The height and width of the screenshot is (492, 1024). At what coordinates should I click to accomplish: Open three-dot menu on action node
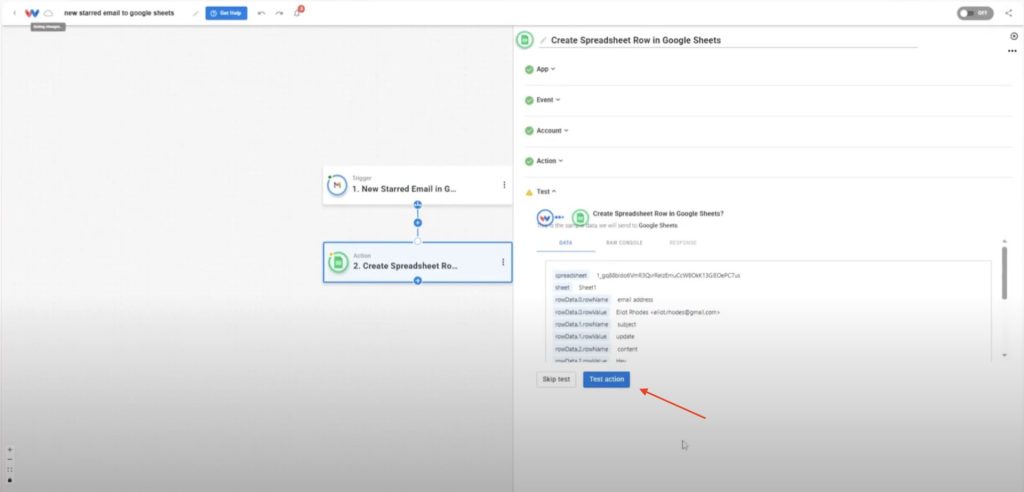point(503,262)
